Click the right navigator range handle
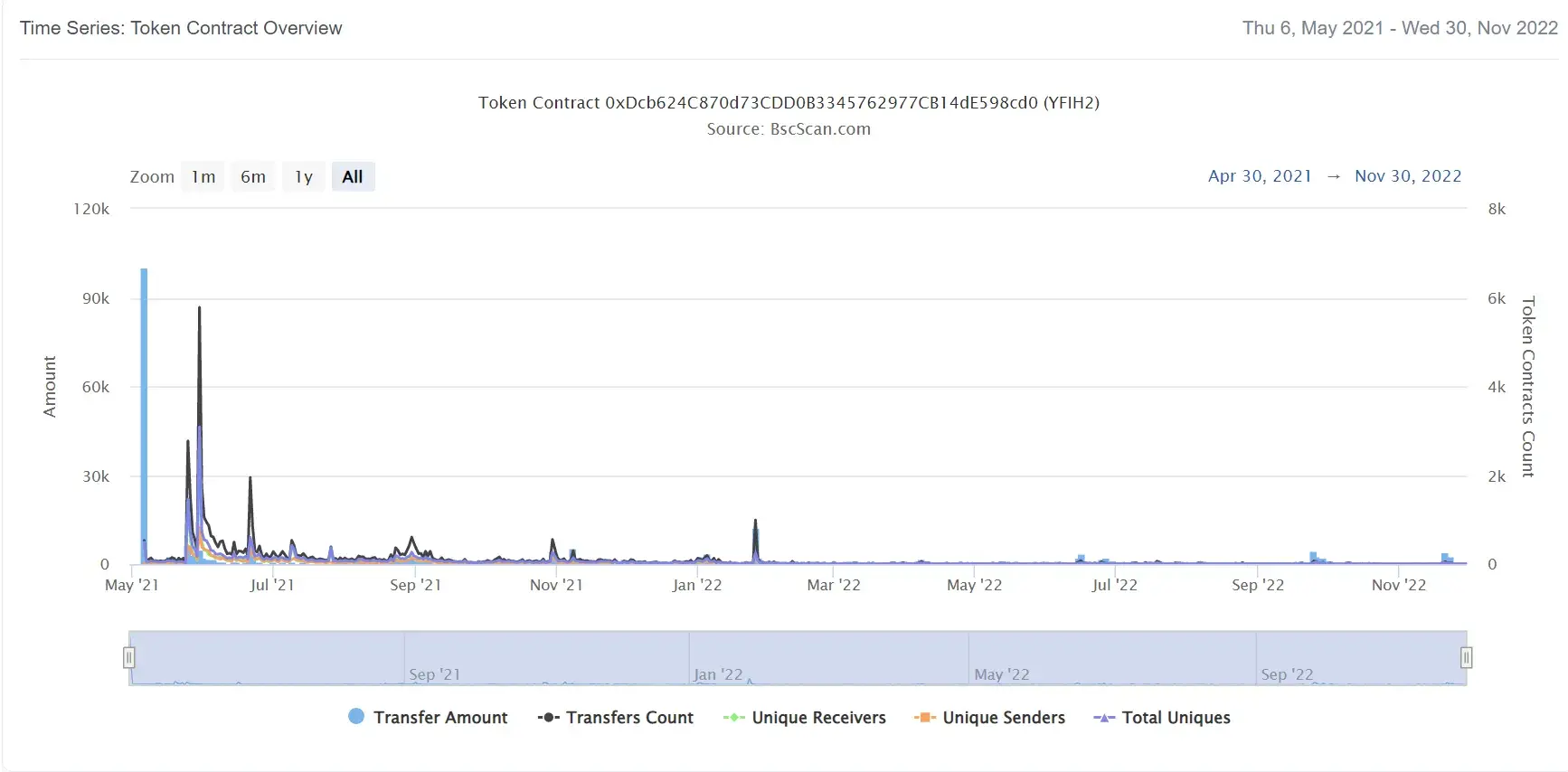The height and width of the screenshot is (772, 1568). 1466,657
